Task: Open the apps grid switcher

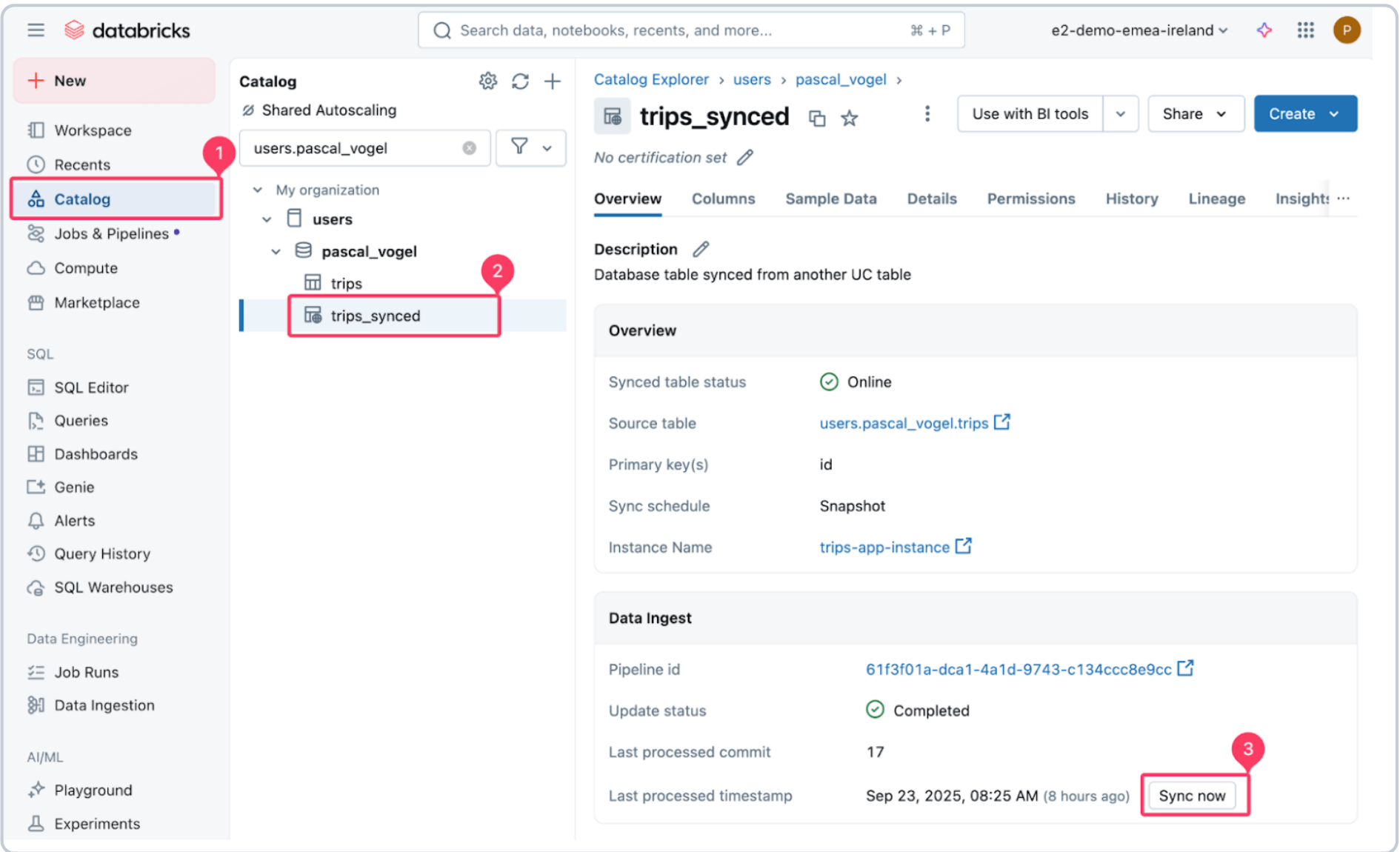Action: point(1305,30)
